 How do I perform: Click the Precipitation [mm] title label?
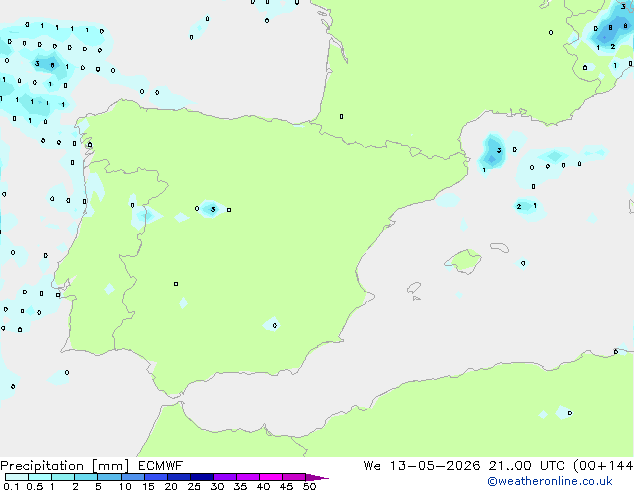point(65,466)
